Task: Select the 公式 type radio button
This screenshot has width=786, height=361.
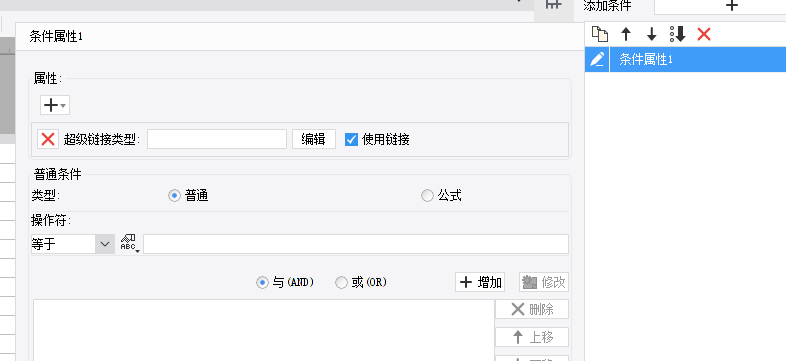Action: click(427, 196)
